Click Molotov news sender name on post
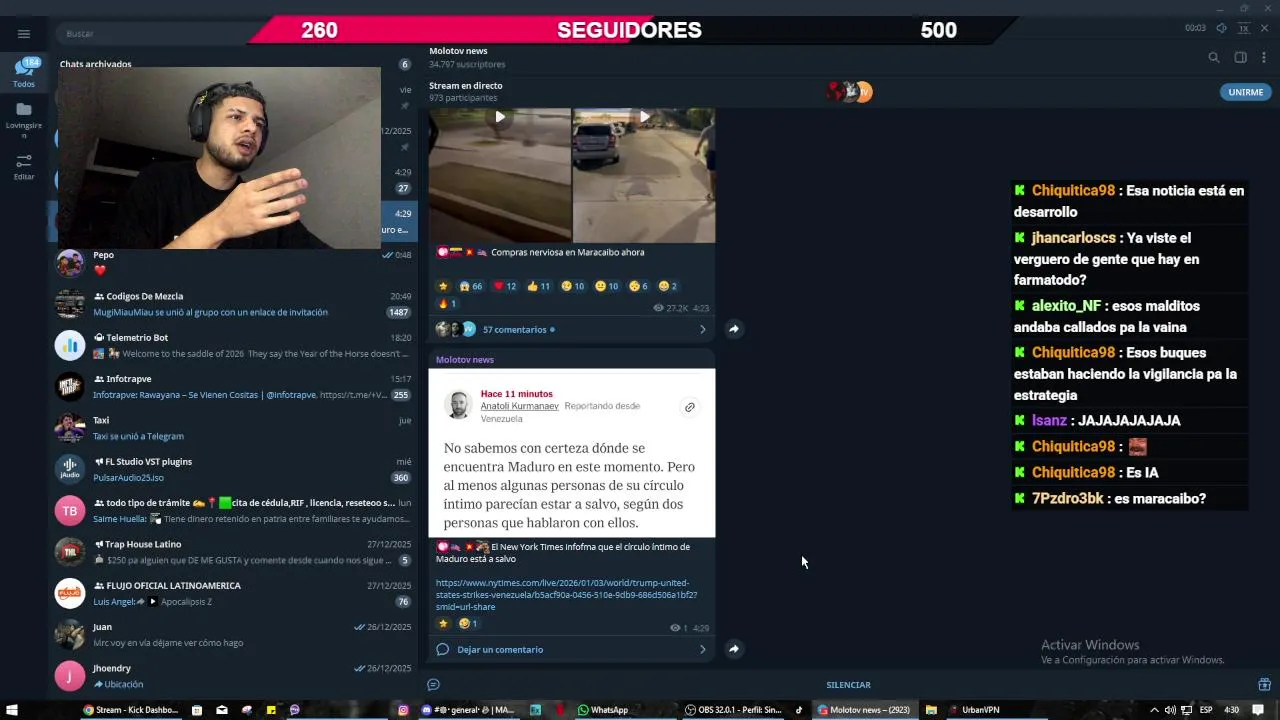The height and width of the screenshot is (720, 1280). click(464, 360)
